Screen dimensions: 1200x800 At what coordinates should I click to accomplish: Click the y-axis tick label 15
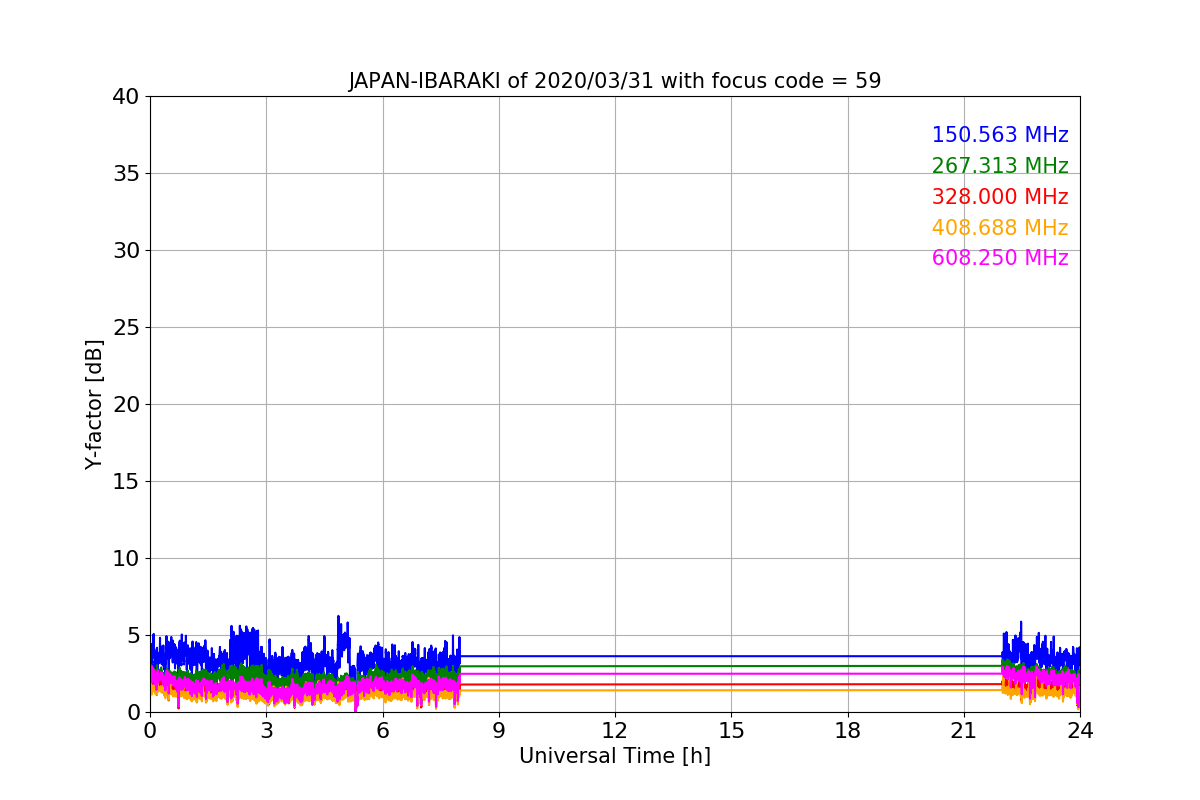click(125, 482)
